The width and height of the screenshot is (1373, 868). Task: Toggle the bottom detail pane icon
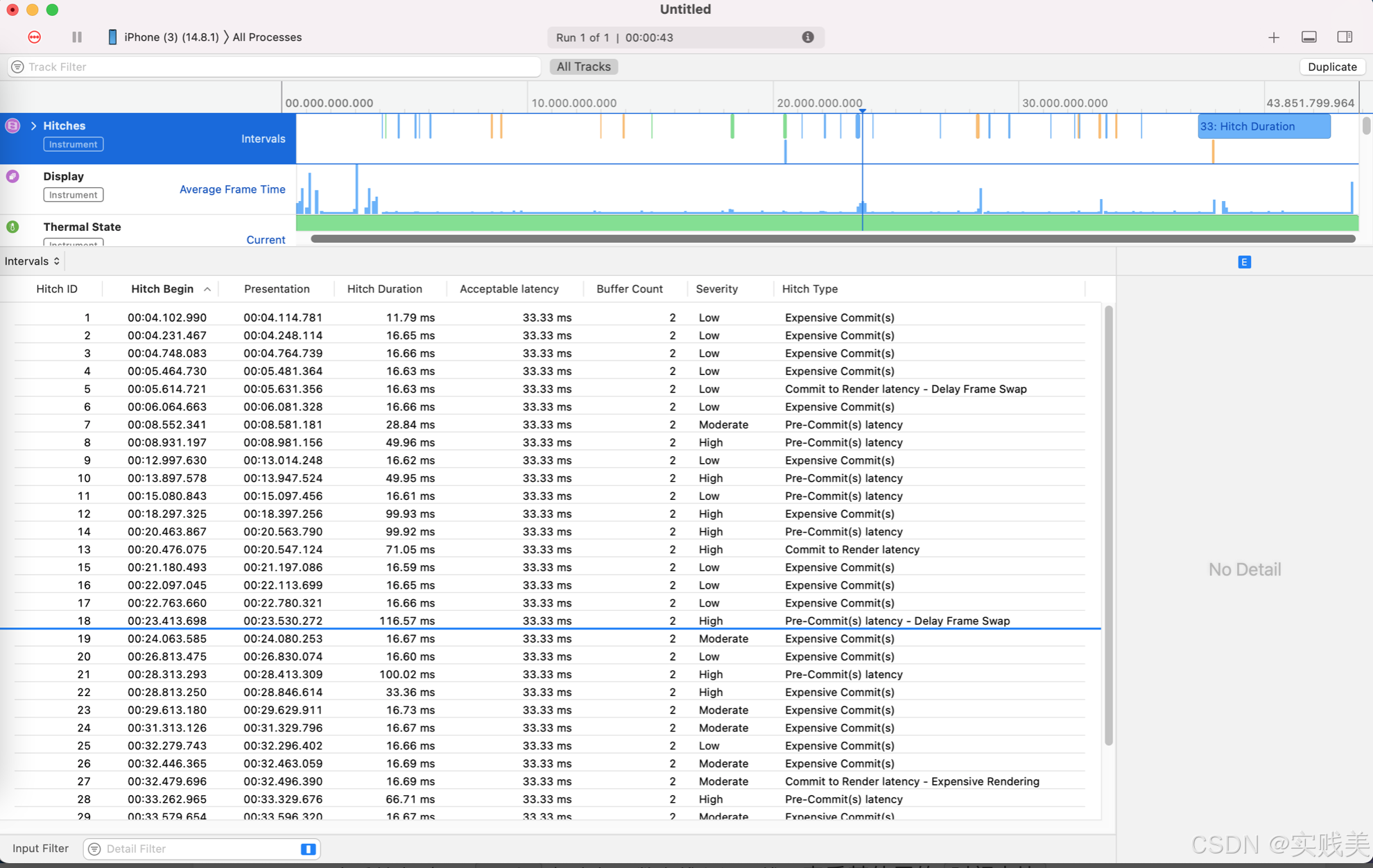(x=1309, y=37)
